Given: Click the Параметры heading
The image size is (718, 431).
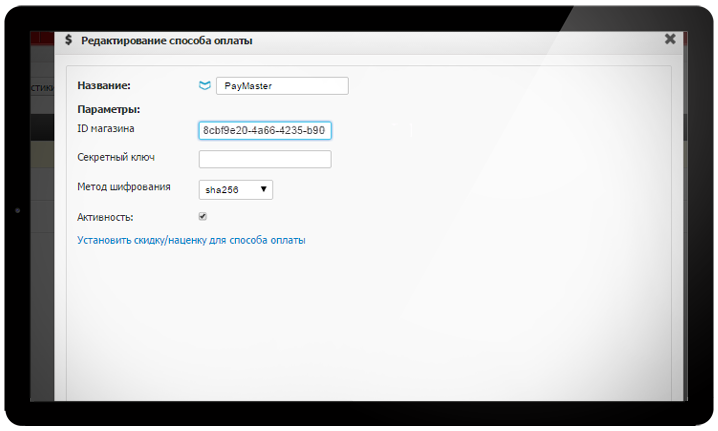Looking at the screenshot, I should (108, 109).
